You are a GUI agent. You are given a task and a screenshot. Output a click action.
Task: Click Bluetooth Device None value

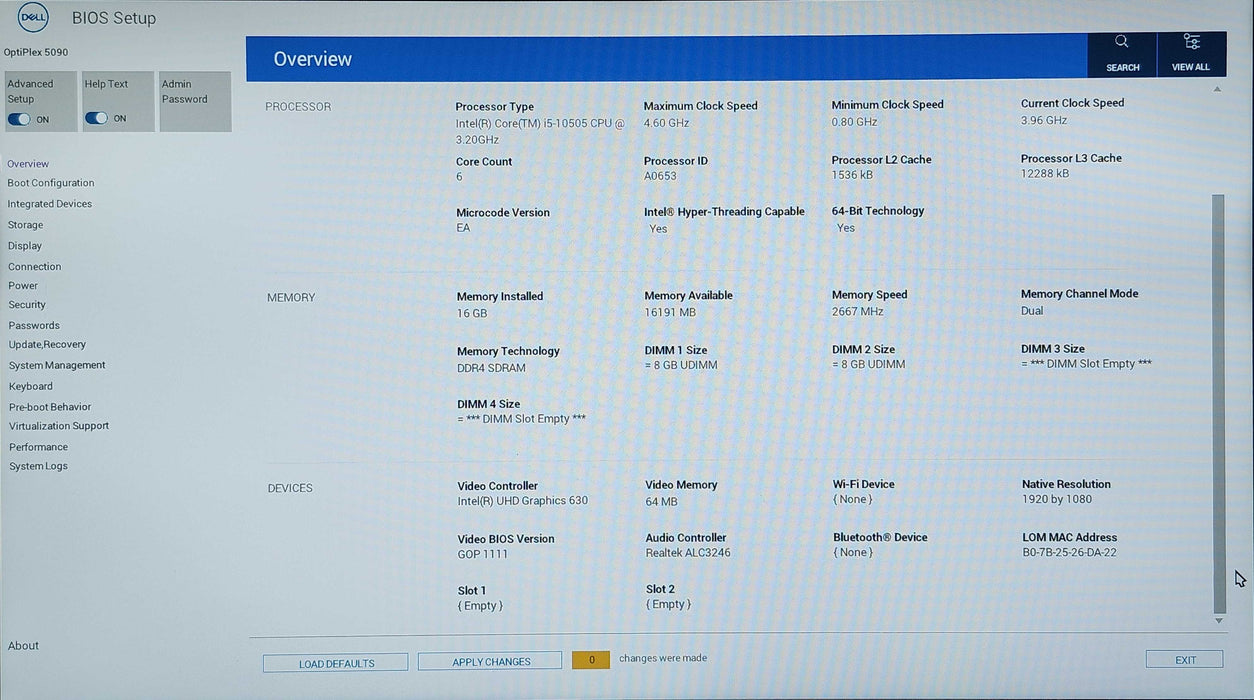(853, 553)
